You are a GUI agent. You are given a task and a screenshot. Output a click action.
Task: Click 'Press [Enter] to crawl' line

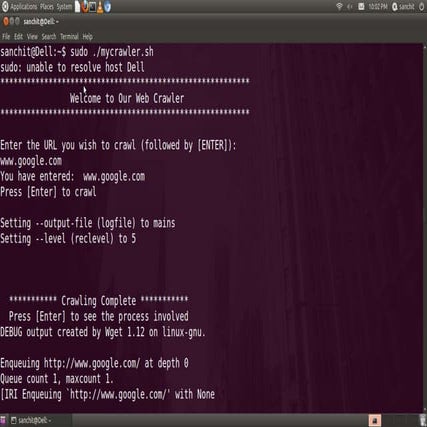48,192
